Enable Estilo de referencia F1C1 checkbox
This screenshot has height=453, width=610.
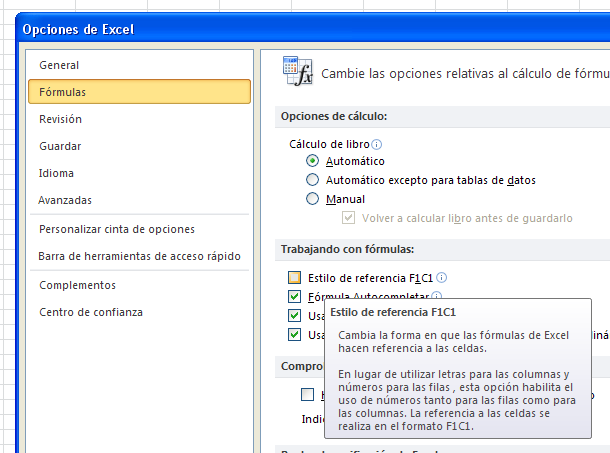(294, 278)
